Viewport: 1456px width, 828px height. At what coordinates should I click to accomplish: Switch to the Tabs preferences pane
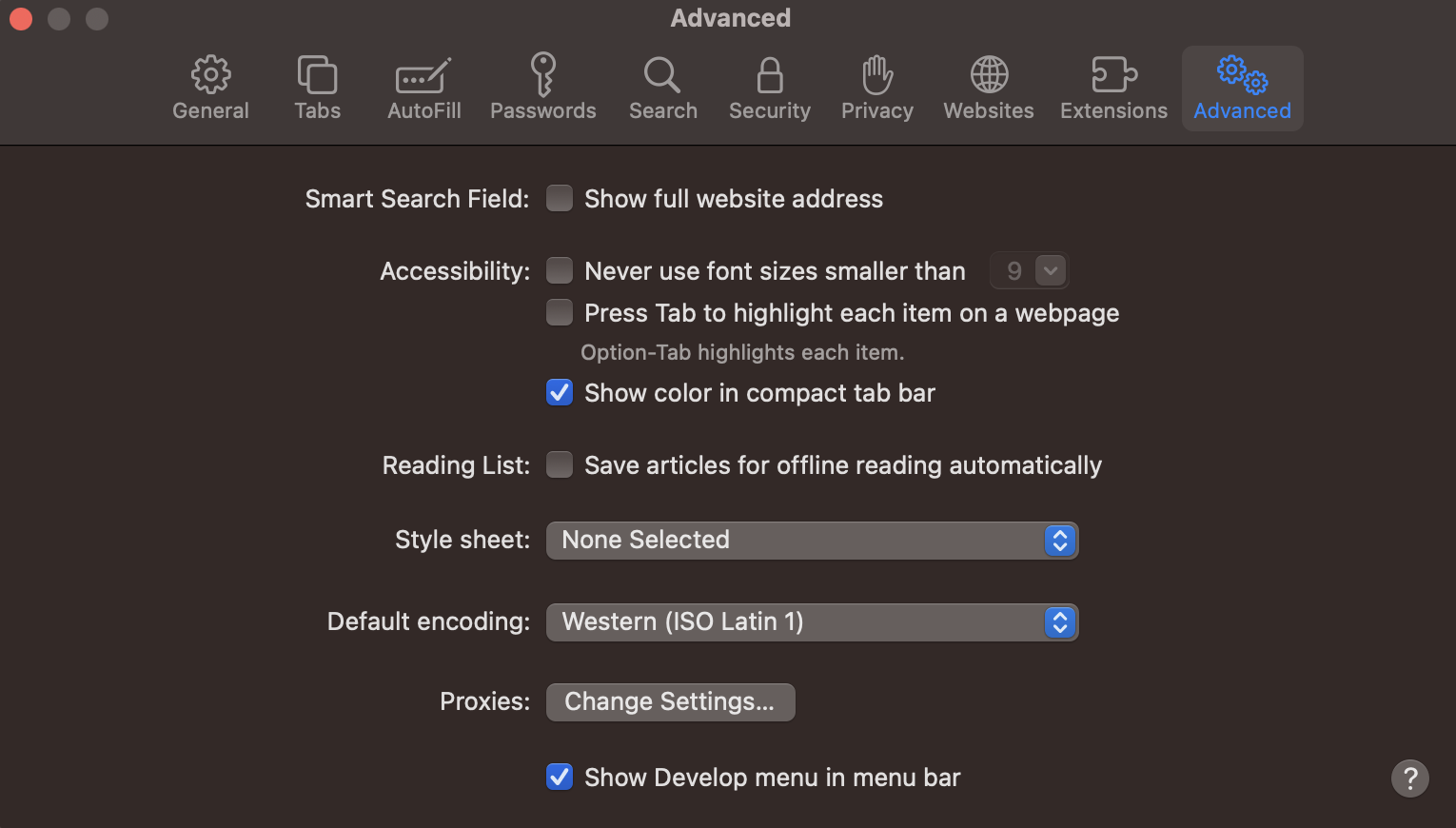317,89
